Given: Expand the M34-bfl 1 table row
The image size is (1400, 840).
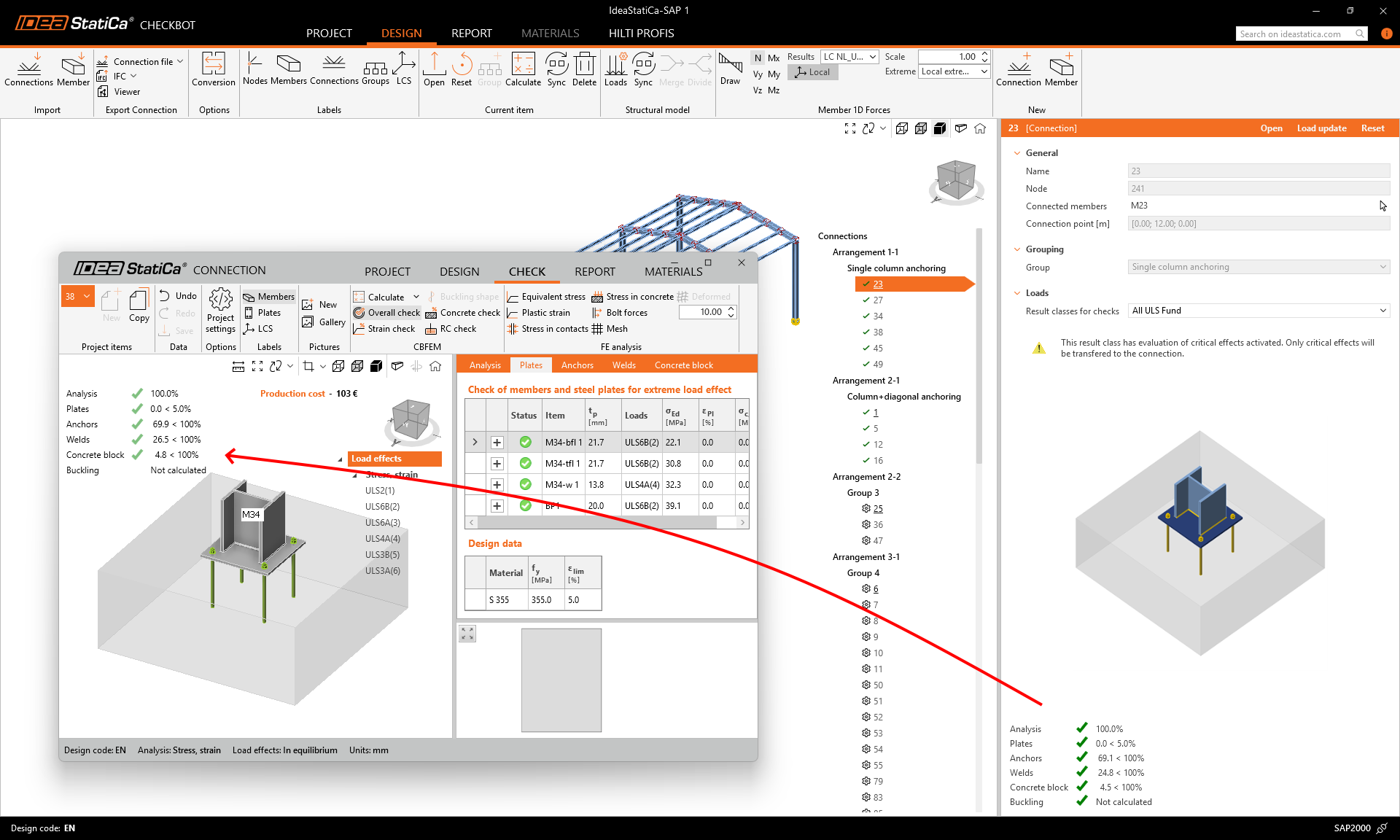Looking at the screenshot, I should [497, 443].
